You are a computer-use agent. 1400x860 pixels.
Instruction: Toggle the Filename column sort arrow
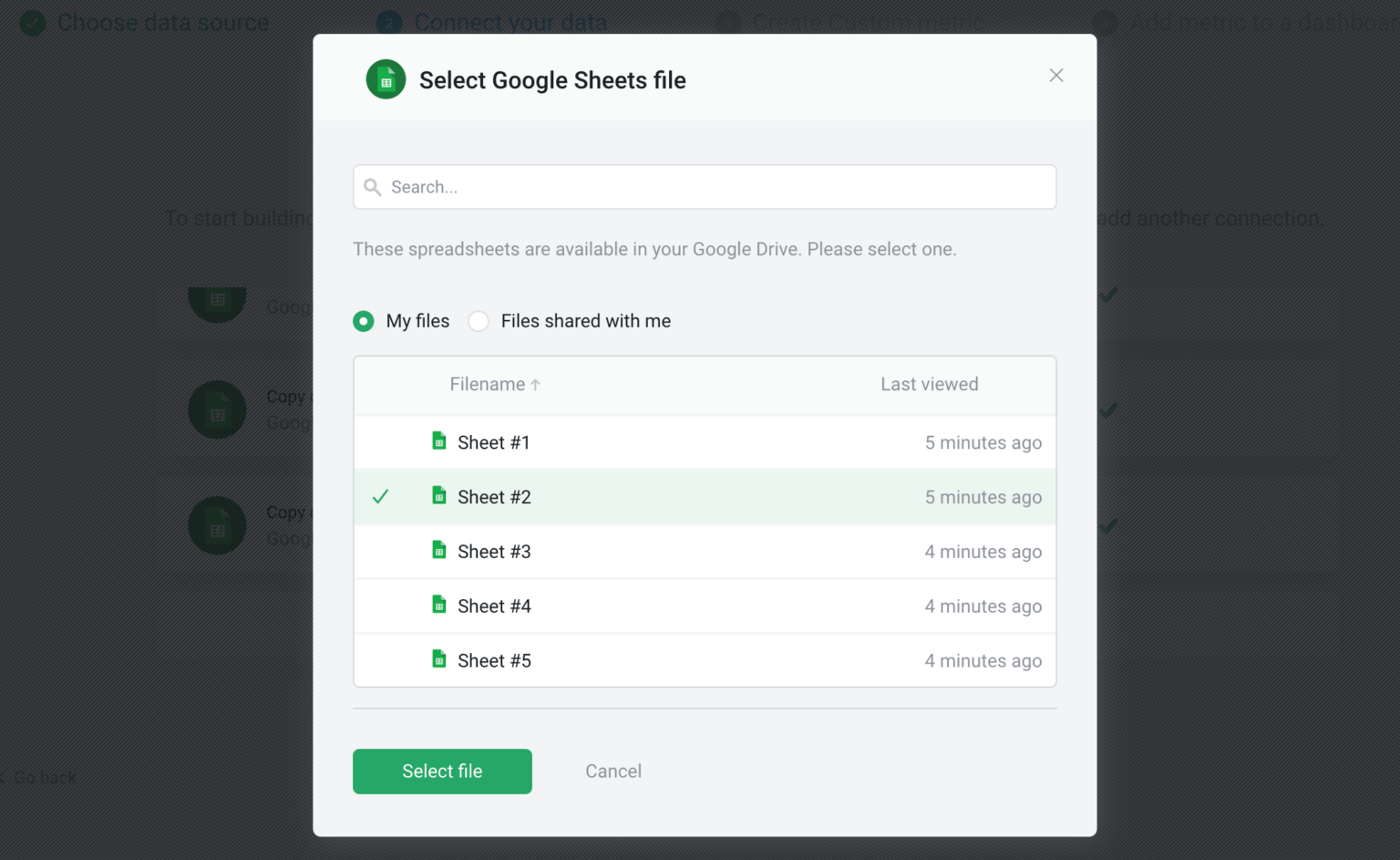(x=535, y=384)
